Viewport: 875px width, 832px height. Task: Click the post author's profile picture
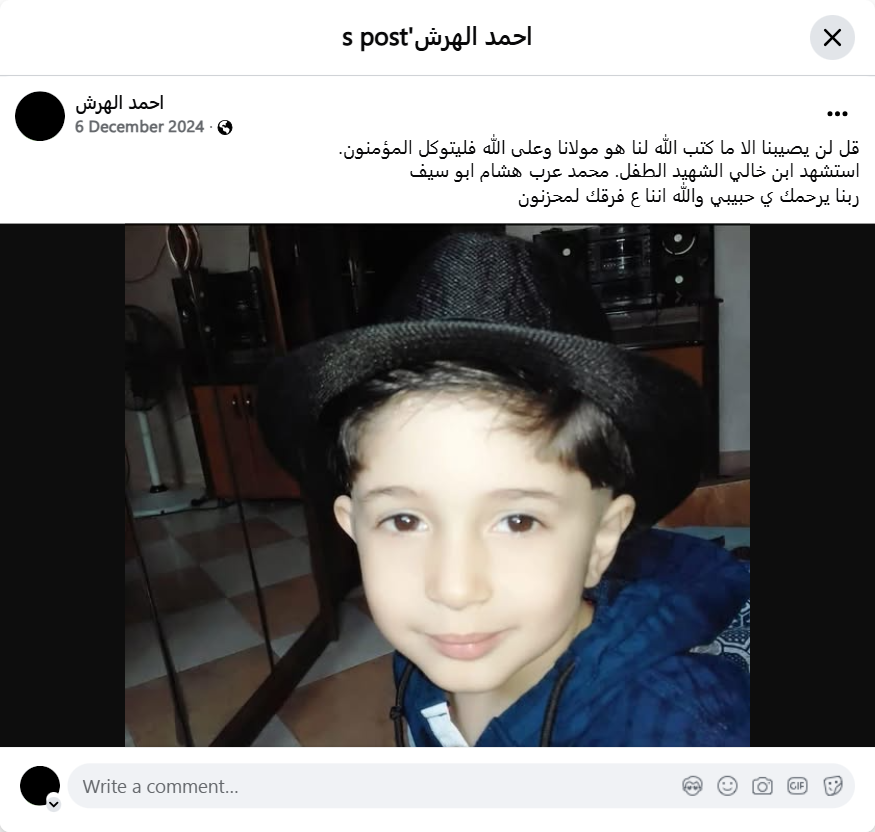pyautogui.click(x=40, y=116)
